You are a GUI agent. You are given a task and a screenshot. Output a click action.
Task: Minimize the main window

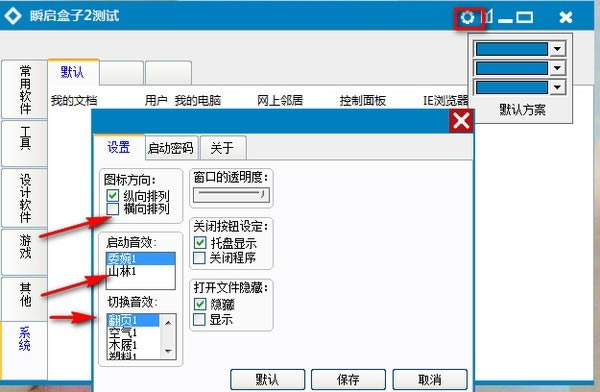(505, 20)
